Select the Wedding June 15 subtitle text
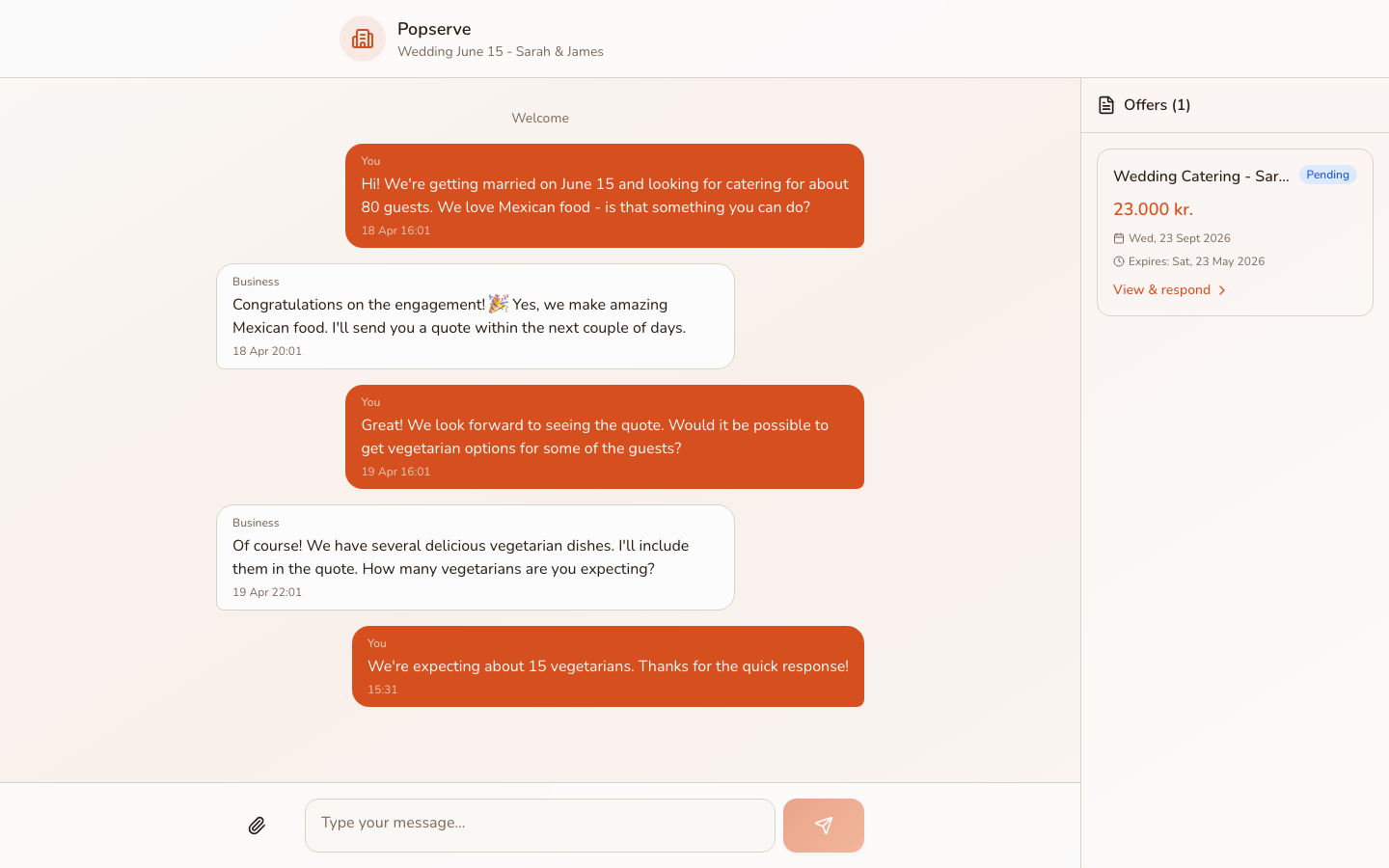 coord(501,51)
